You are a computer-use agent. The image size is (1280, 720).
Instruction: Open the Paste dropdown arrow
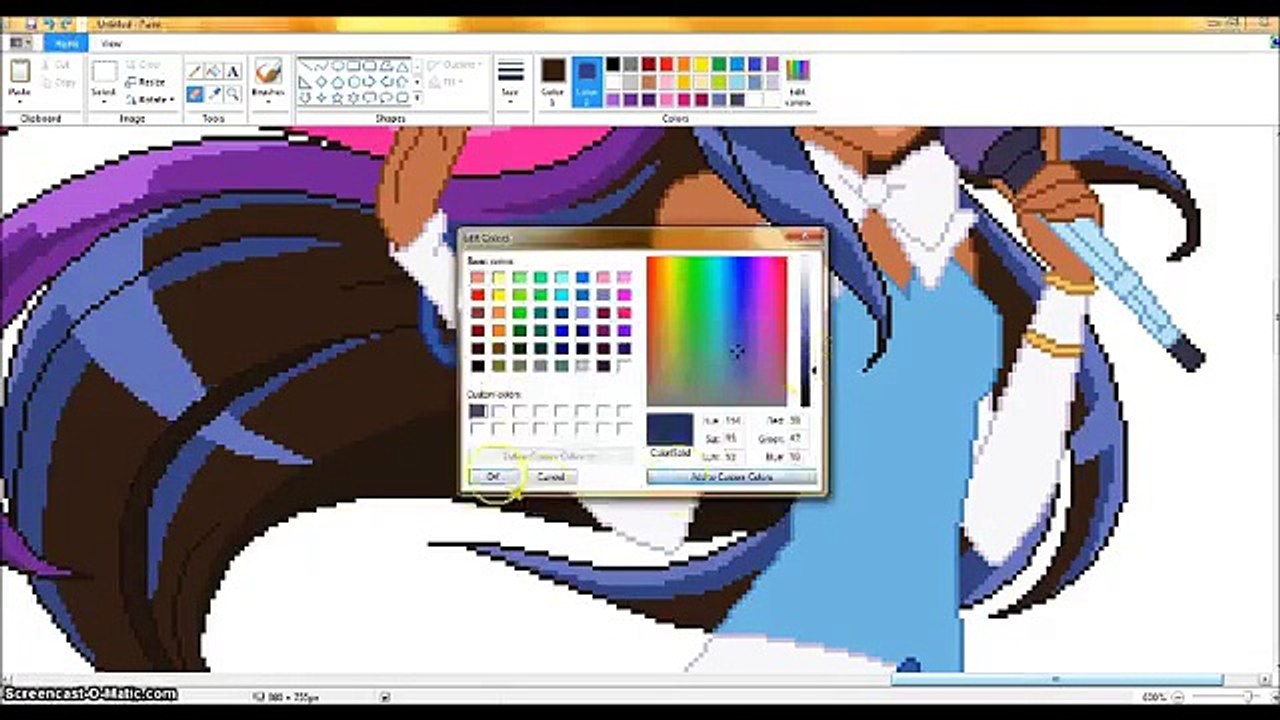20,101
